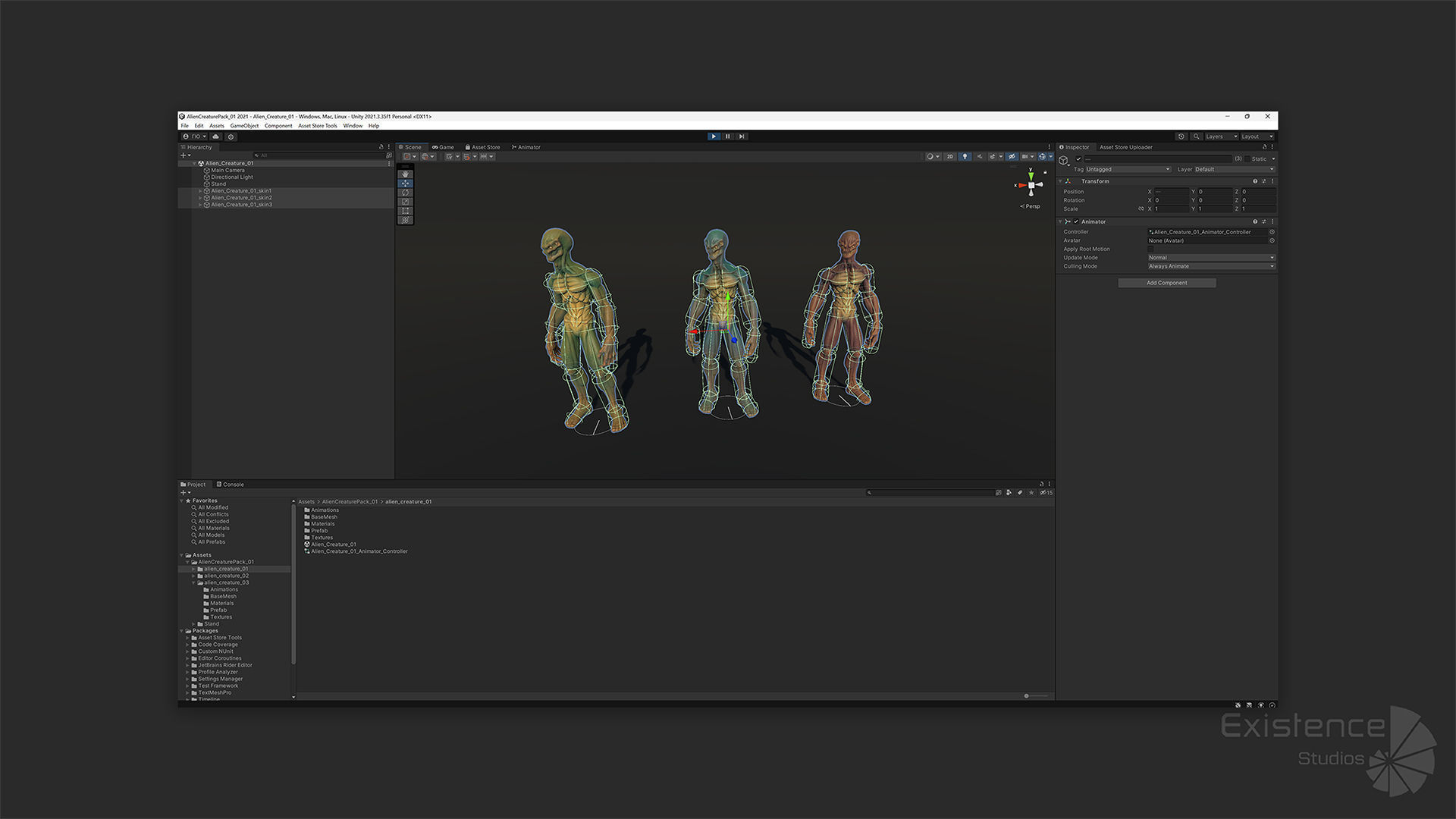Open the Layers dropdown
1456x819 pixels.
pyautogui.click(x=1221, y=136)
